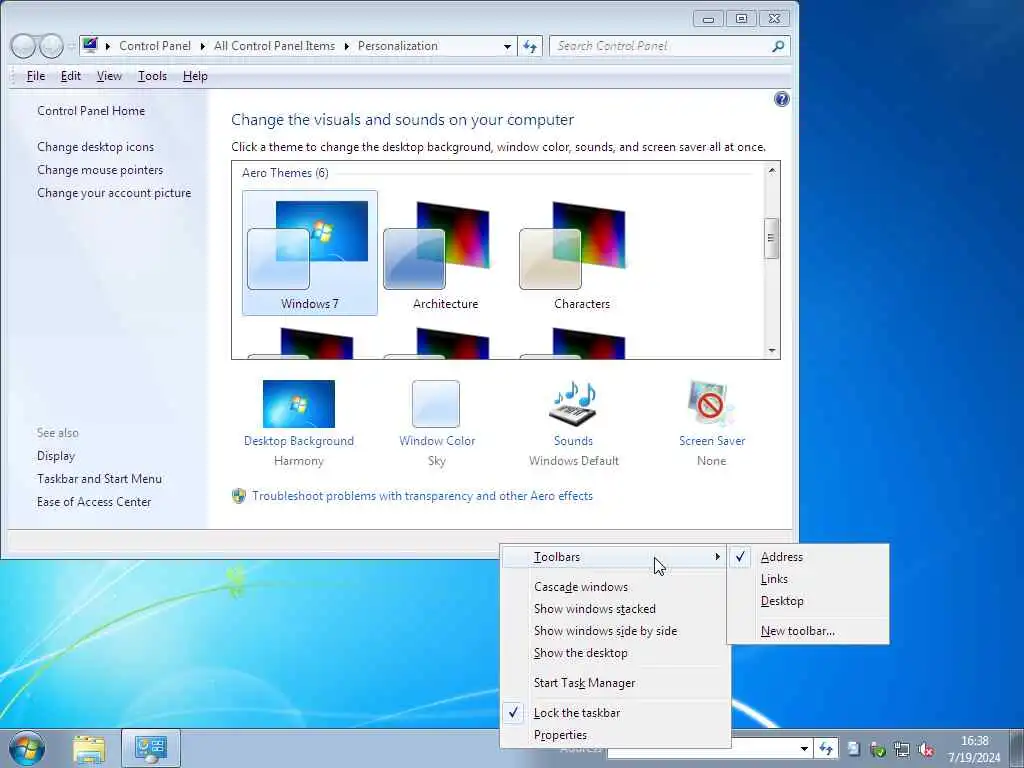Open the Display link under See also
Image resolution: width=1024 pixels, height=768 pixels.
point(56,456)
